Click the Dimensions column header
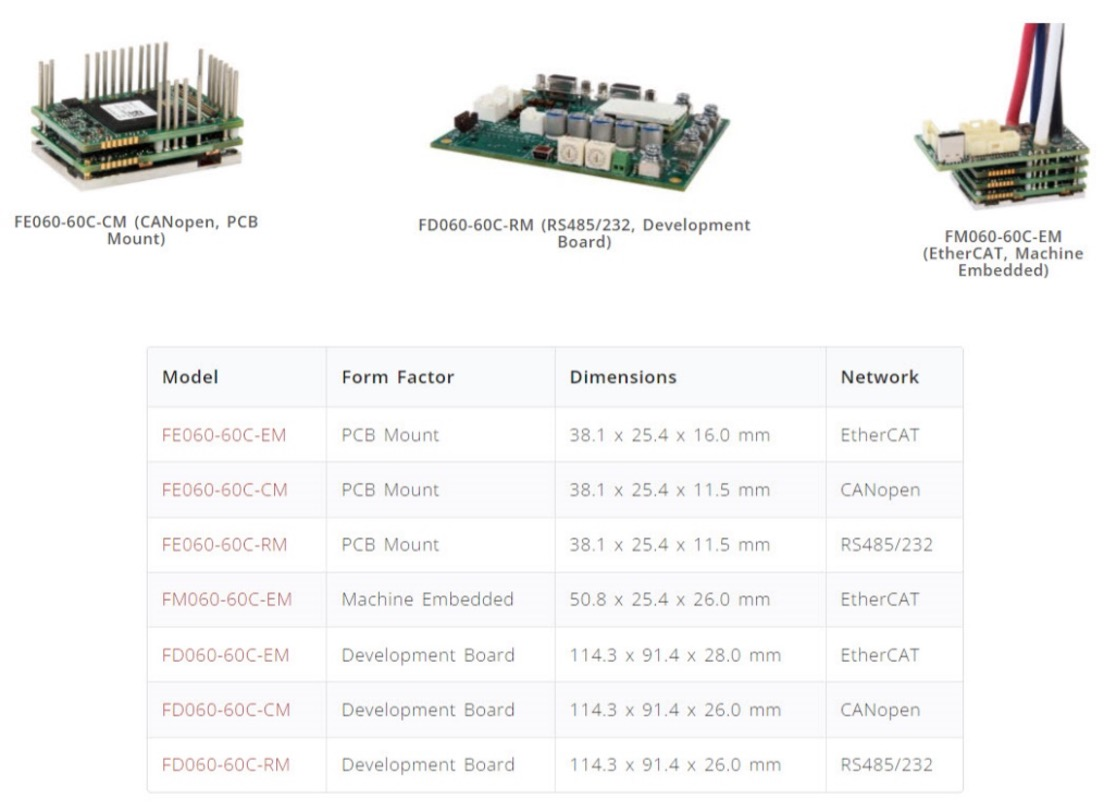The width and height of the screenshot is (1109, 812). 623,377
